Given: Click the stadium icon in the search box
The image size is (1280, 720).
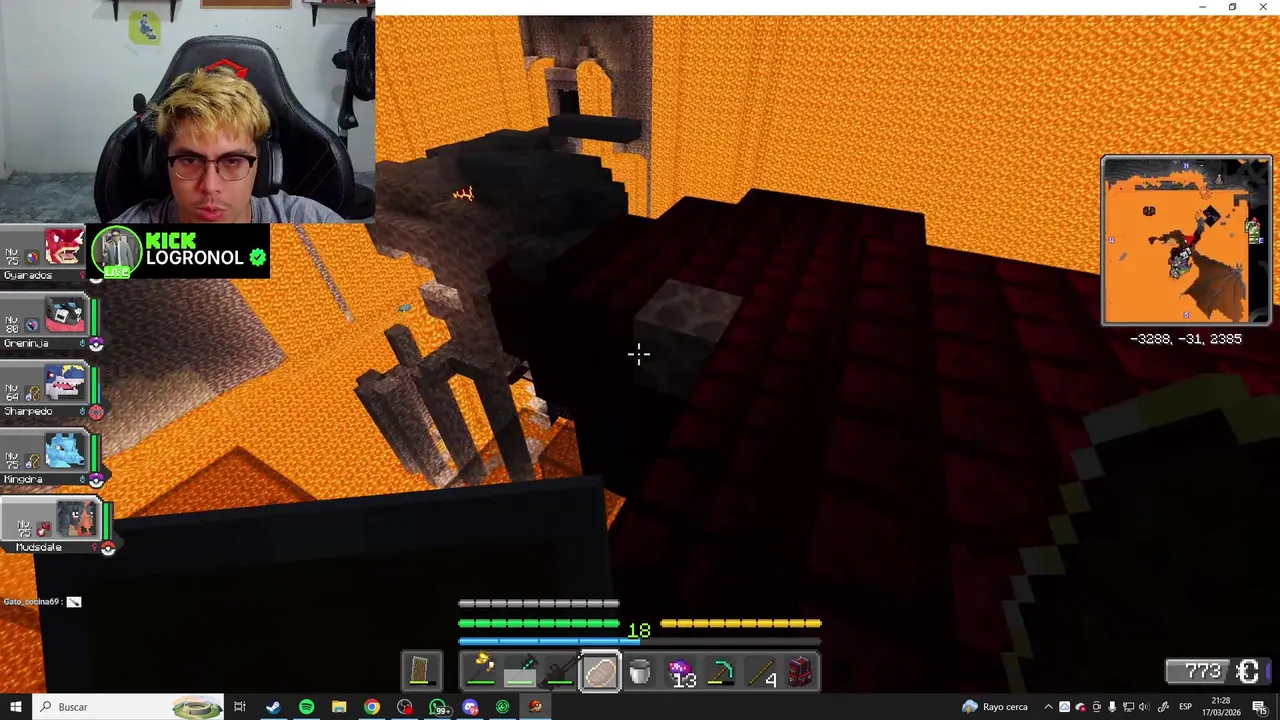Looking at the screenshot, I should pos(197,707).
